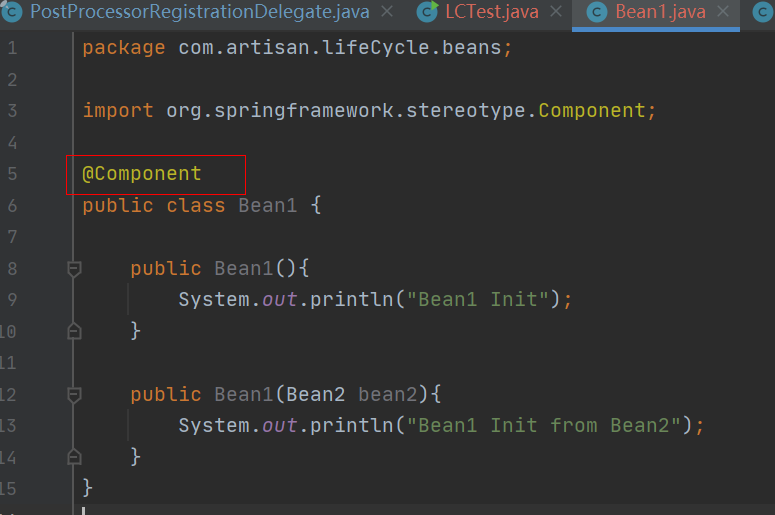Click the PostProcessorRegistrationDelegate.java file icon
Screen dimensions: 775x515
12,12
